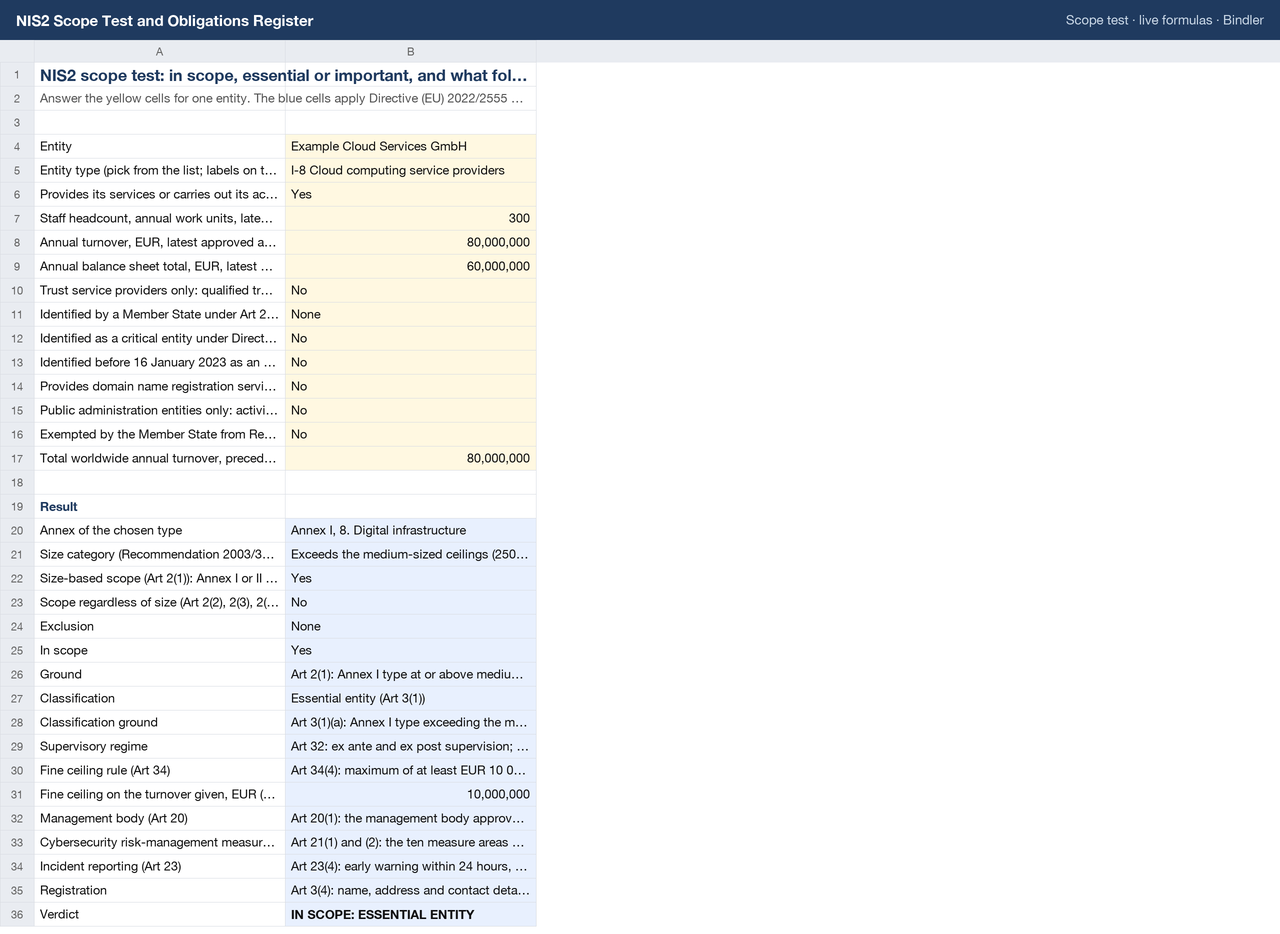Select the balance sheet value 60,000,000
Image resolution: width=1280 pixels, height=934 pixels.
click(411, 266)
